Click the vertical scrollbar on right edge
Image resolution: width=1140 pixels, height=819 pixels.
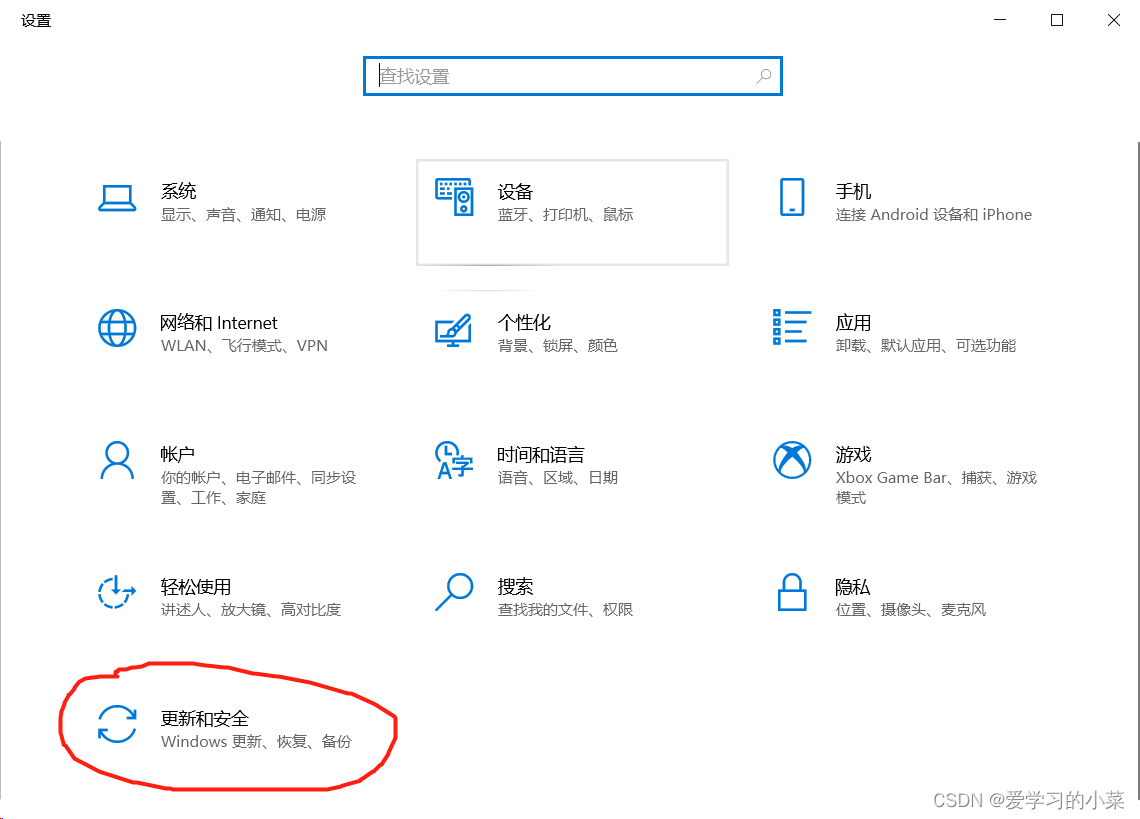click(1137, 469)
